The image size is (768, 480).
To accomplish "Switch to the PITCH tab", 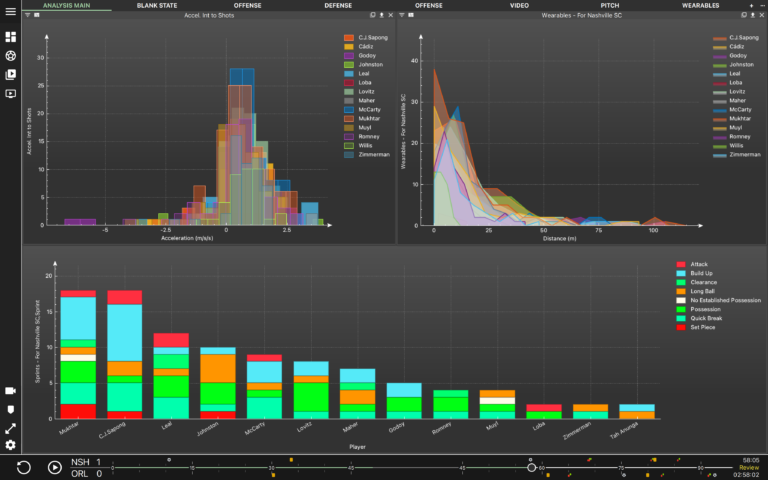I will coord(610,5).
